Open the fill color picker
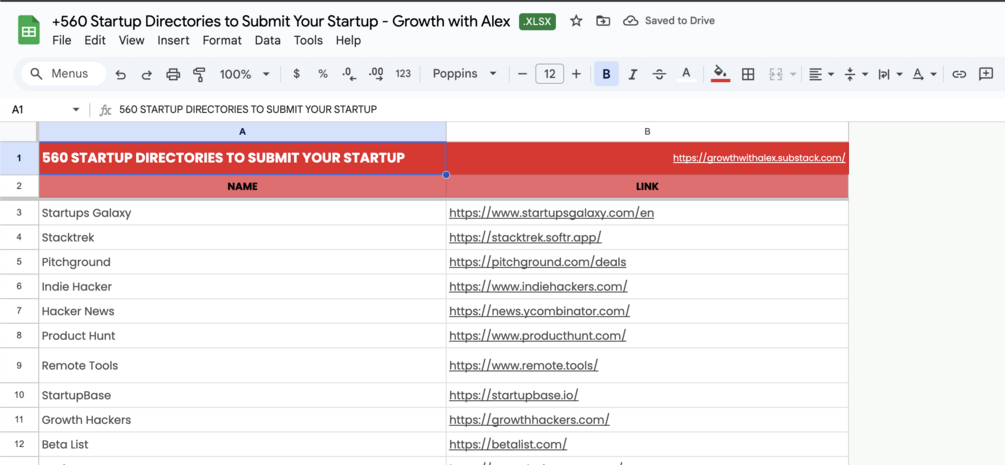The image size is (1005, 465). (x=720, y=74)
